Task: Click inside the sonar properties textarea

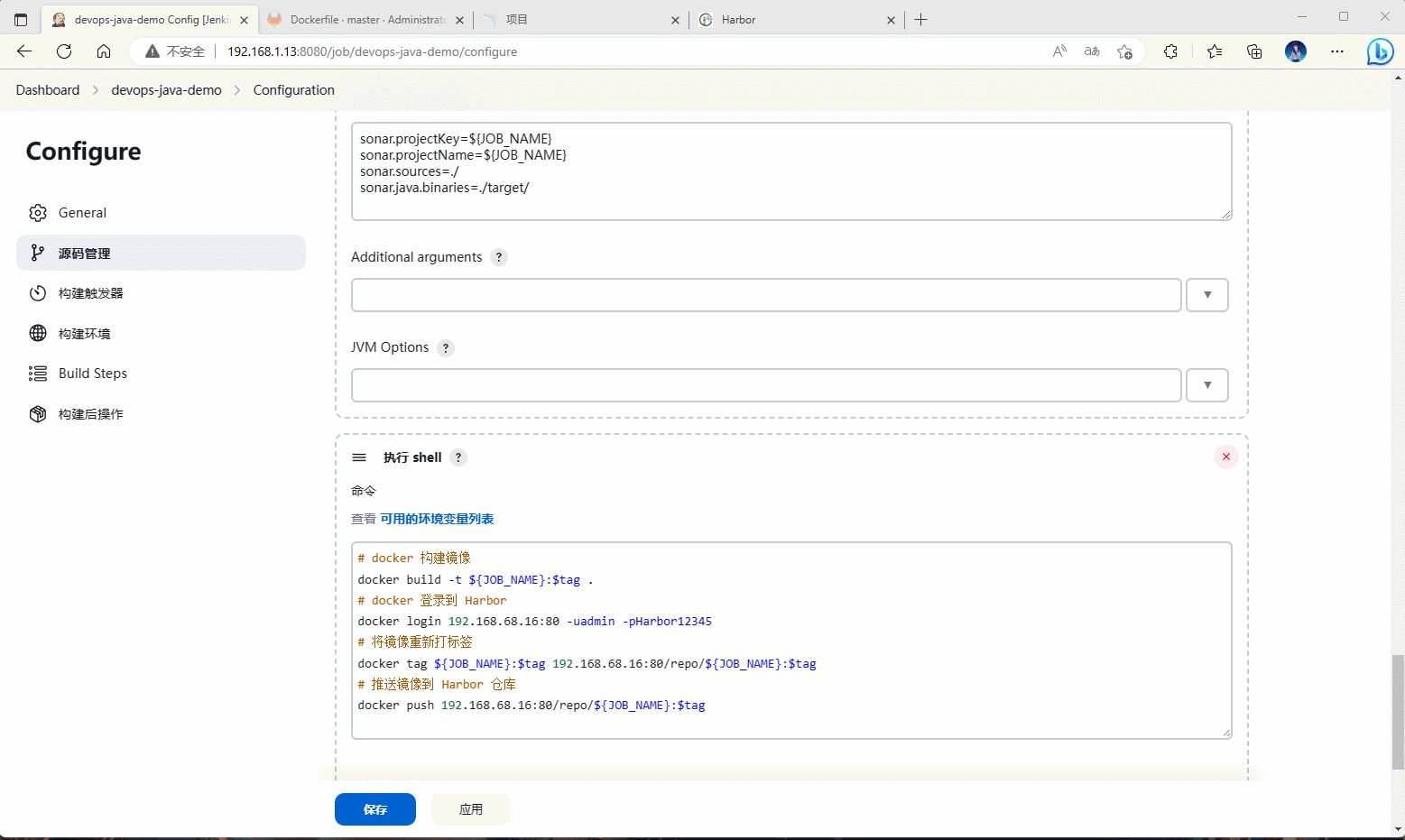Action: point(791,171)
